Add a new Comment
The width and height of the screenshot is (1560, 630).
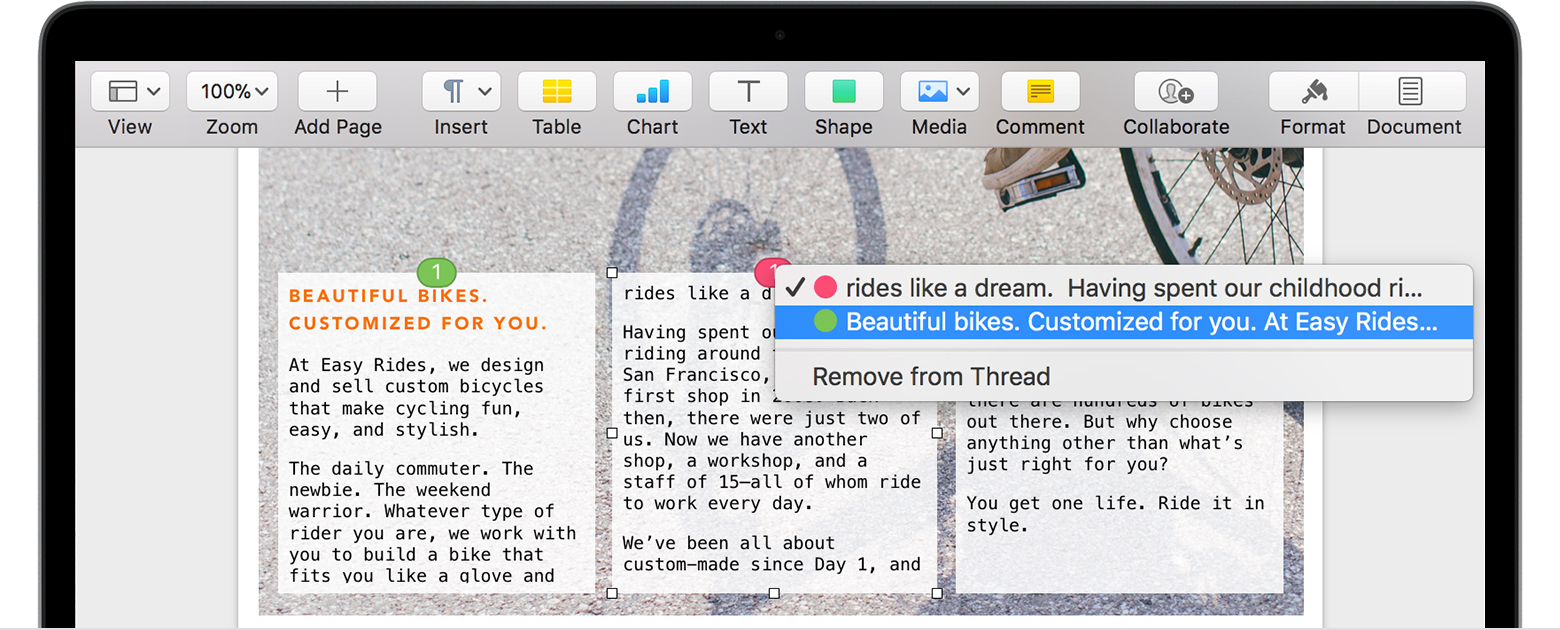1040,91
